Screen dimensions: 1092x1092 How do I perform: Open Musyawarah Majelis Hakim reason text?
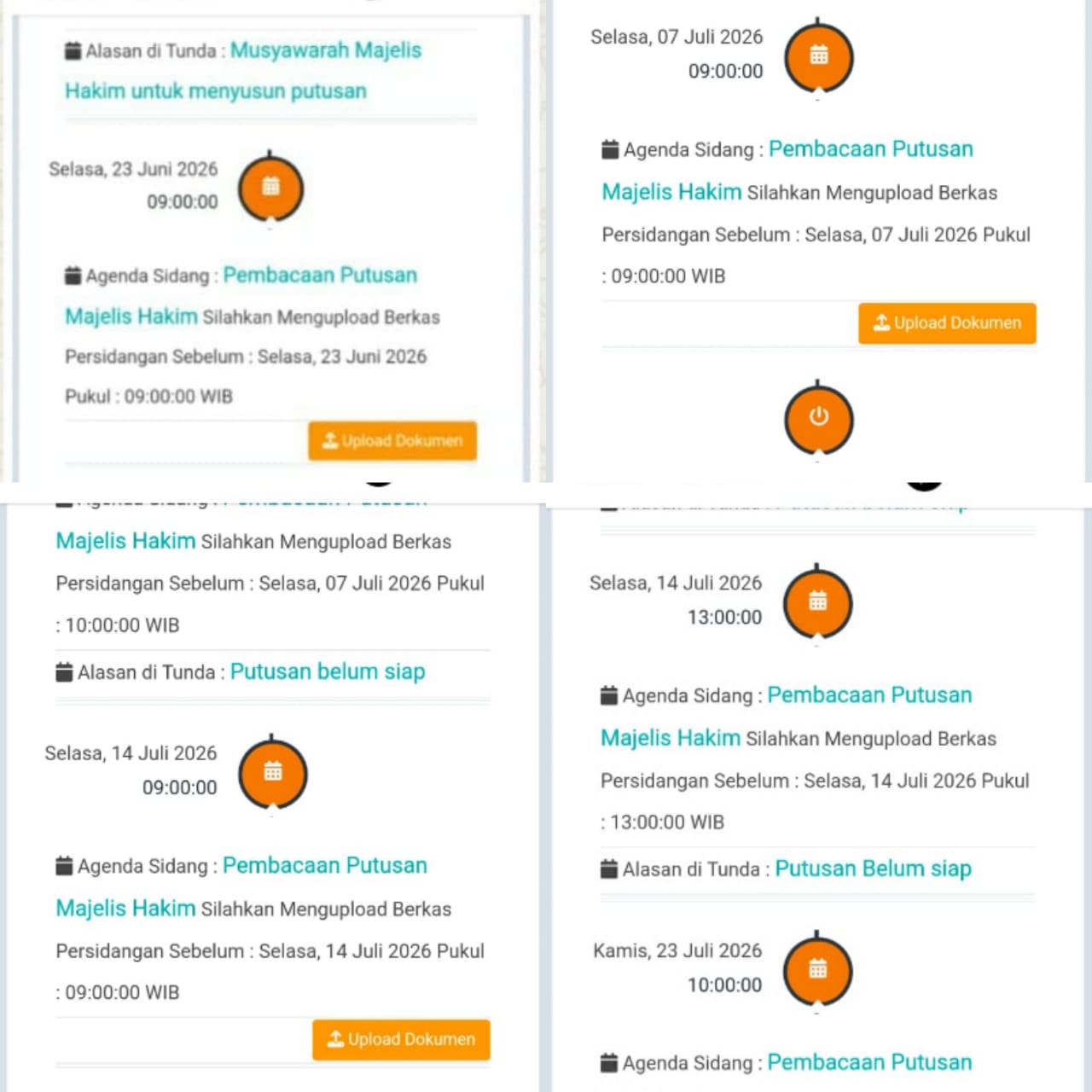pos(243,70)
